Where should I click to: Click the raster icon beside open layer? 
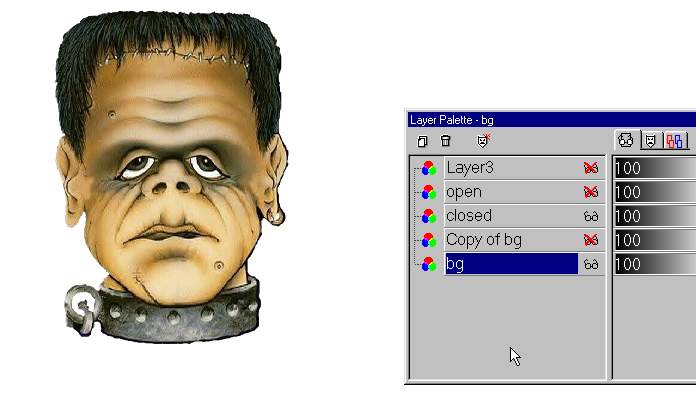pos(428,192)
